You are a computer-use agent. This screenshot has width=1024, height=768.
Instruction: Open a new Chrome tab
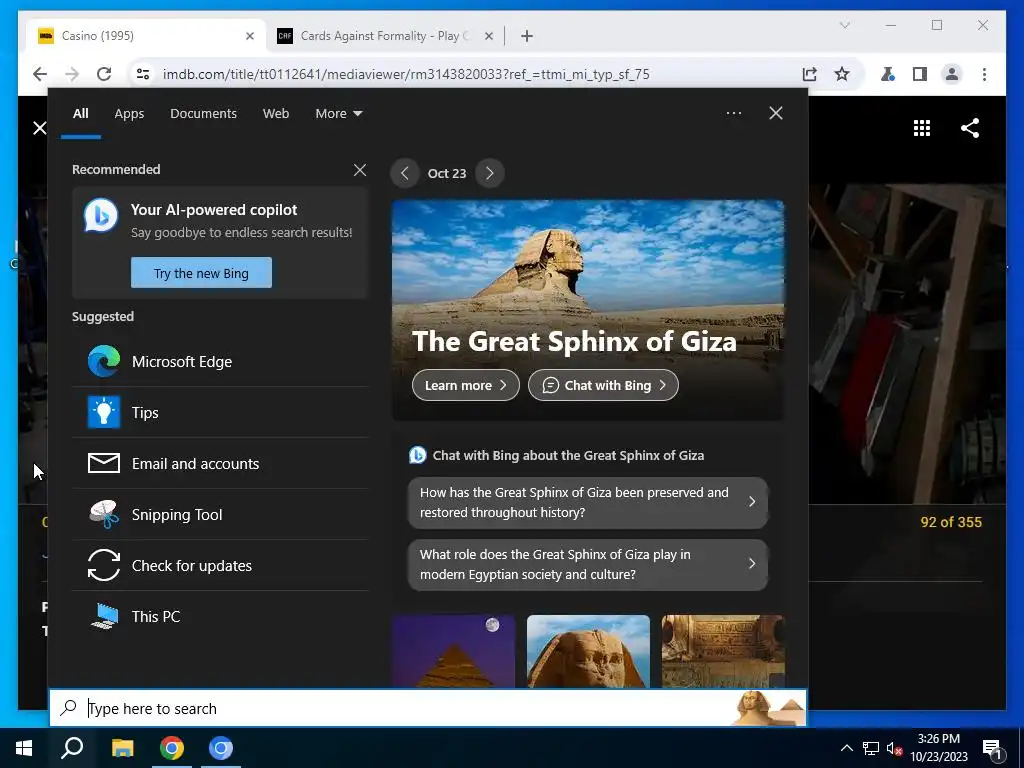[527, 36]
